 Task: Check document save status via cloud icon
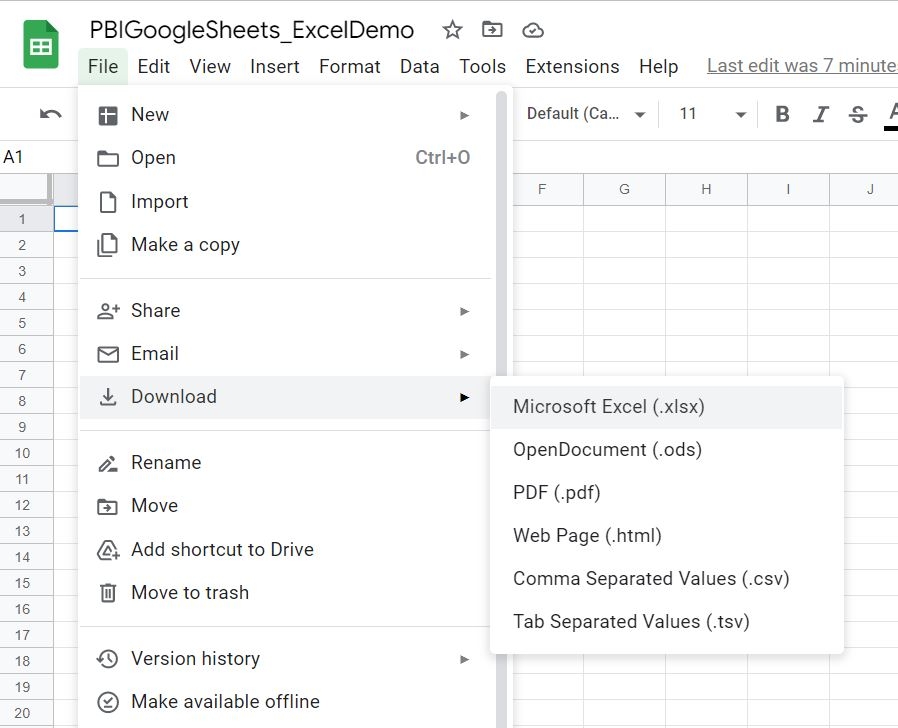[533, 30]
